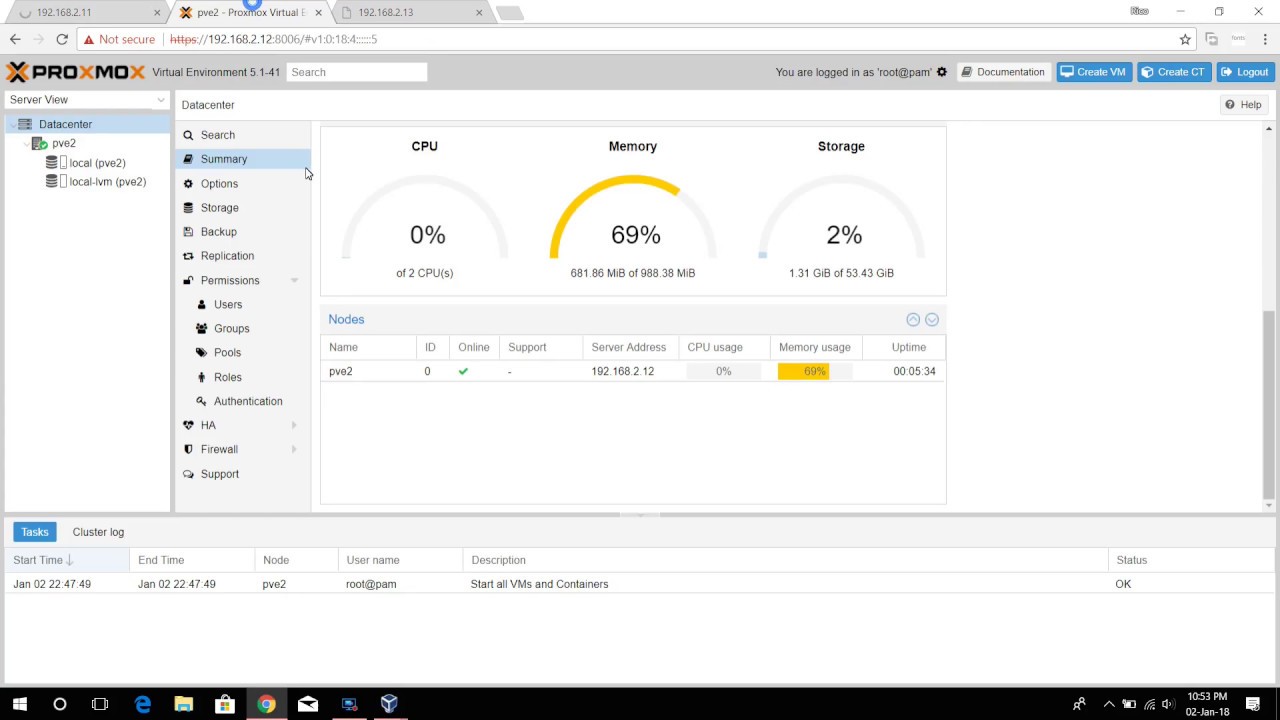This screenshot has width=1280, height=720.
Task: Open the taskbar clock and date
Action: coord(1206,704)
